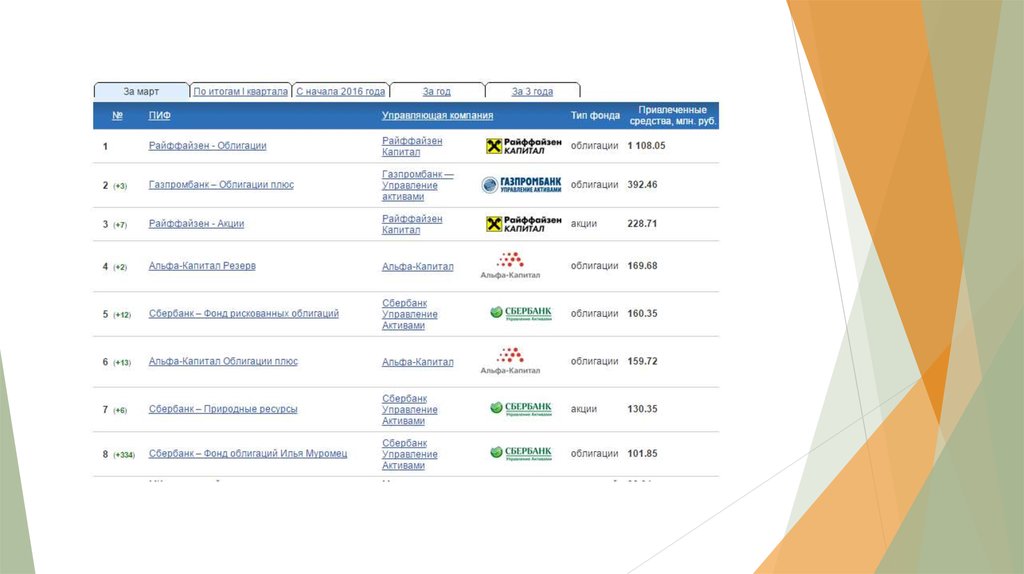Click rank change (+3) in row 2
The width and height of the screenshot is (1024, 574).
pos(120,186)
